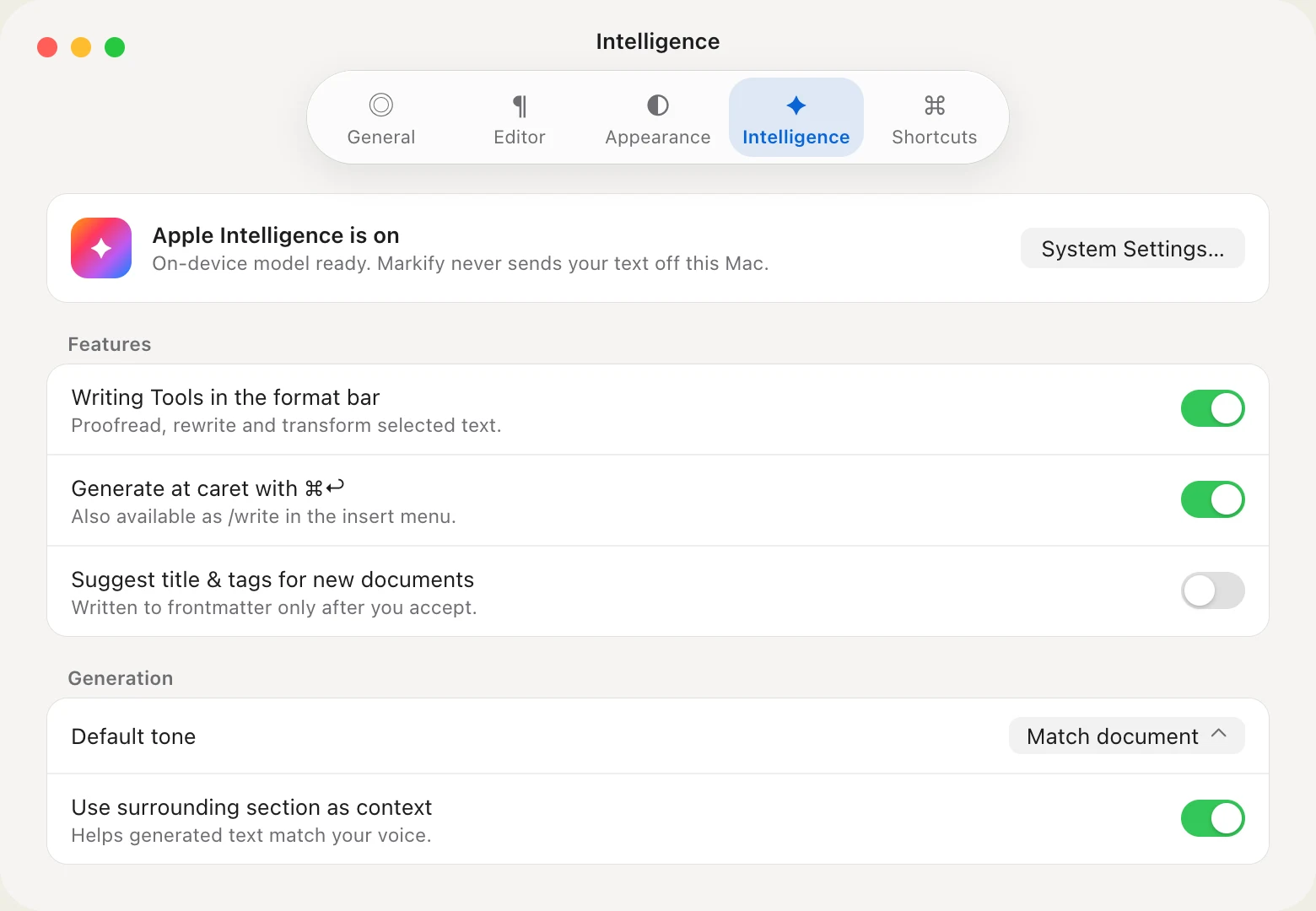This screenshot has width=1316, height=911.
Task: Click "Proofread, rewrite and transform selected text."
Action: point(286,425)
